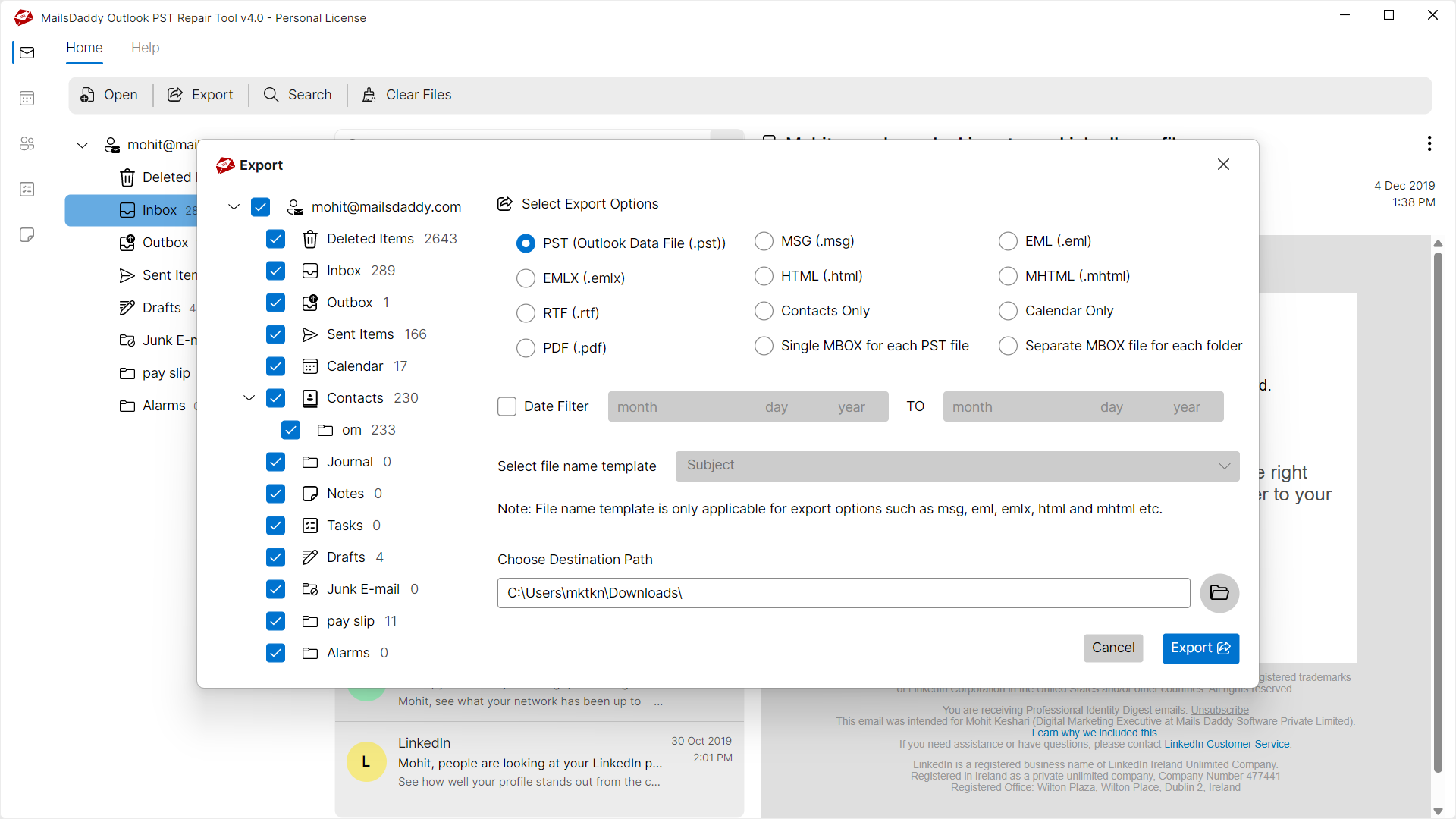This screenshot has height=819, width=1456.
Task: Uncheck the pay slip folder checkbox
Action: tap(275, 621)
